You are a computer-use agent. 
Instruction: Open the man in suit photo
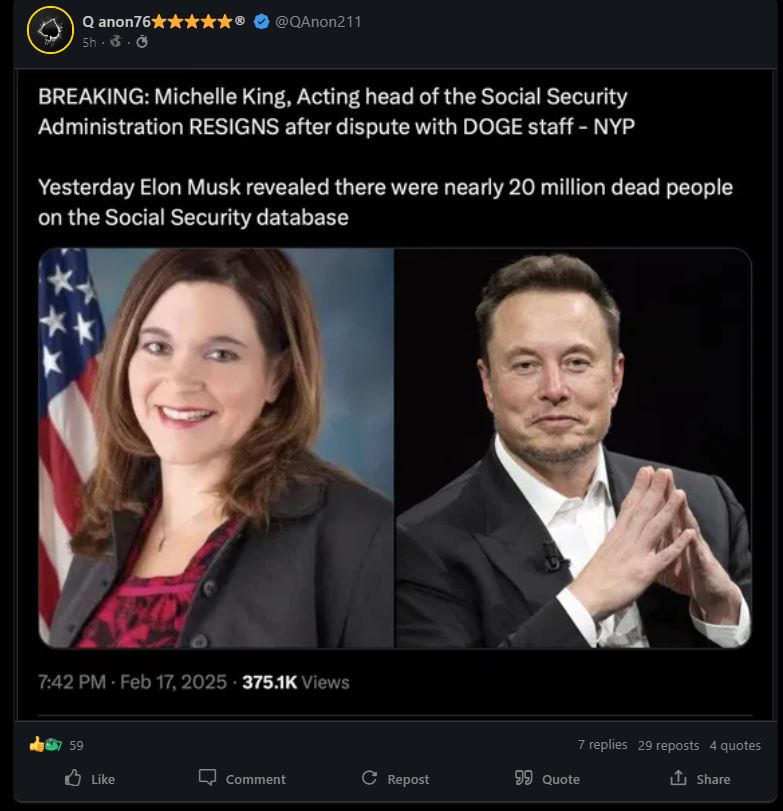pyautogui.click(x=573, y=448)
